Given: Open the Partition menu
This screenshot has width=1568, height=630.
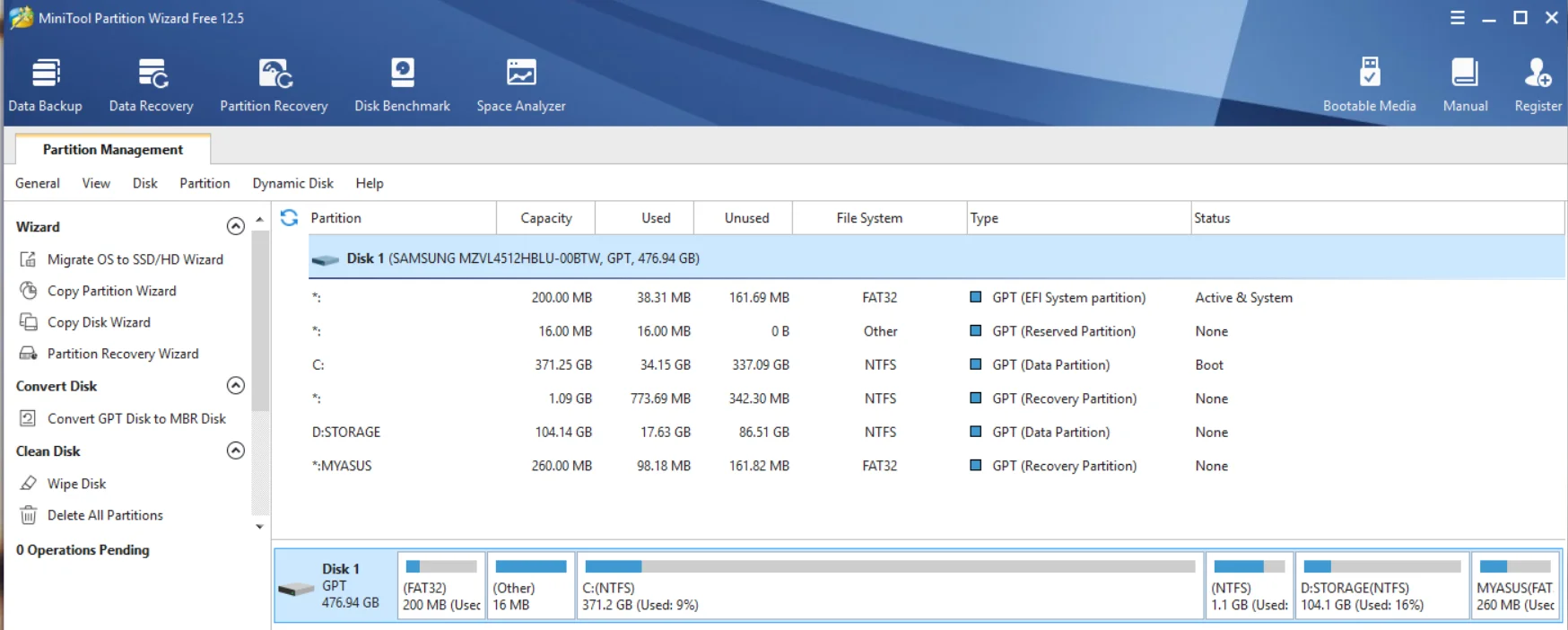Looking at the screenshot, I should pos(205,183).
